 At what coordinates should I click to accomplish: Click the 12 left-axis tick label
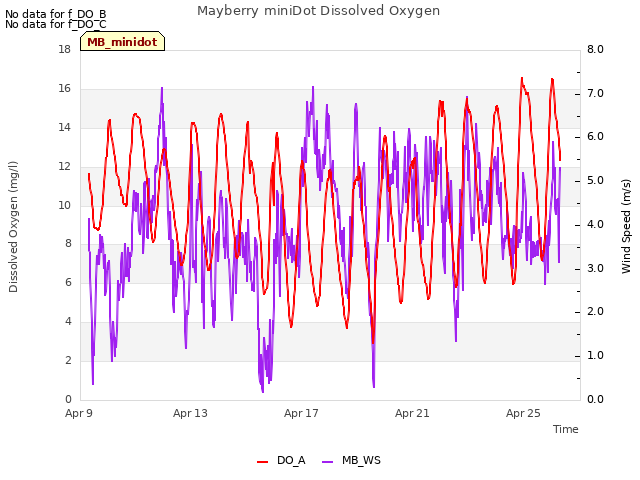coord(64,166)
